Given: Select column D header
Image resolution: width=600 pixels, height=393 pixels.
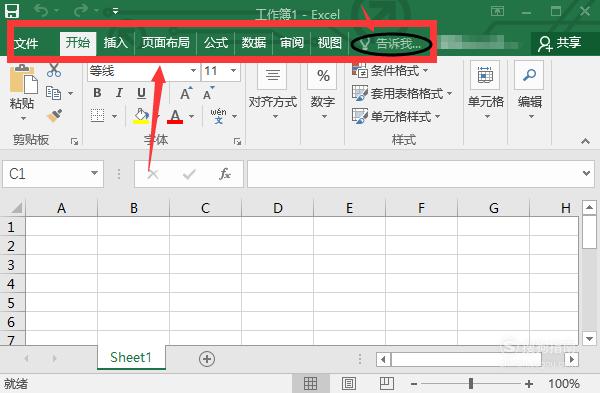Looking at the screenshot, I should point(278,208).
